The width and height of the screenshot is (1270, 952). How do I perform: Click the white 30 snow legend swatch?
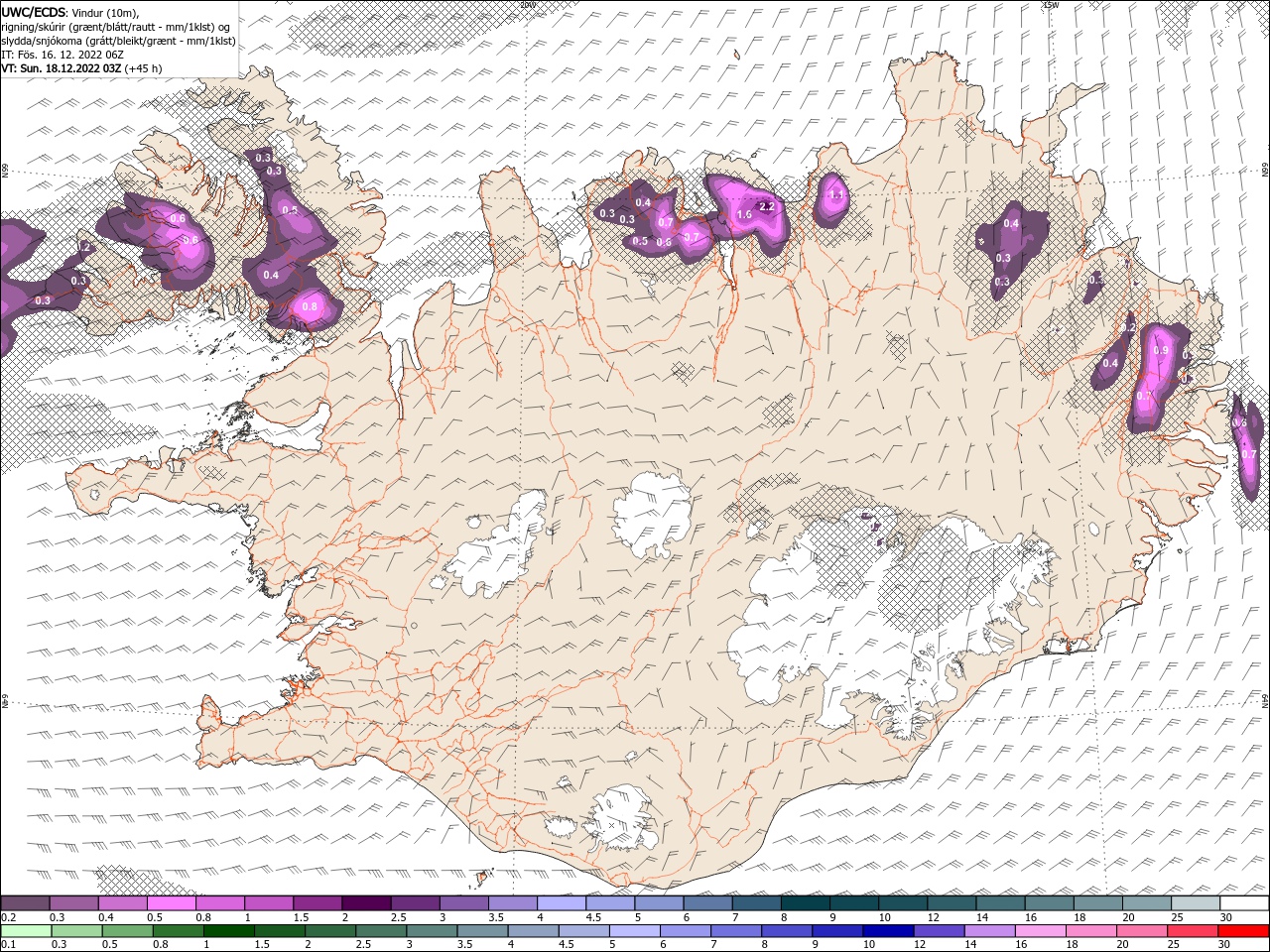[x=1245, y=903]
